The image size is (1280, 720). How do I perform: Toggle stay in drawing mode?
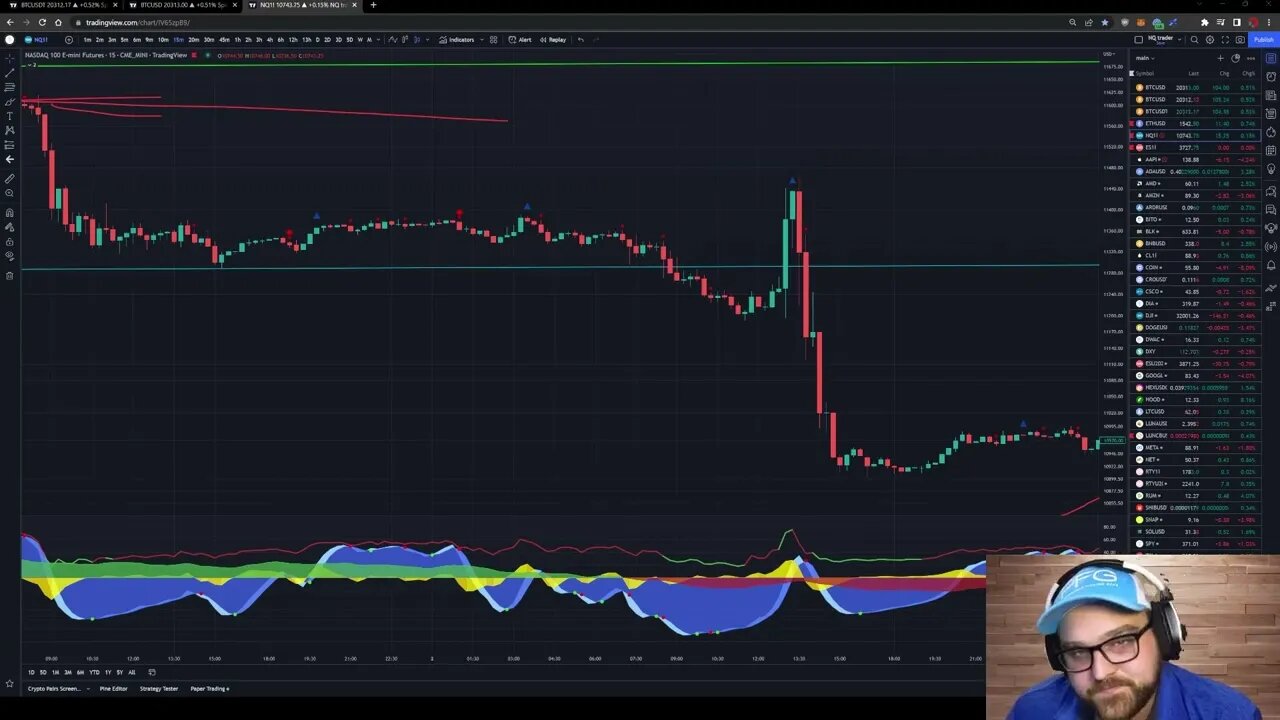point(9,227)
